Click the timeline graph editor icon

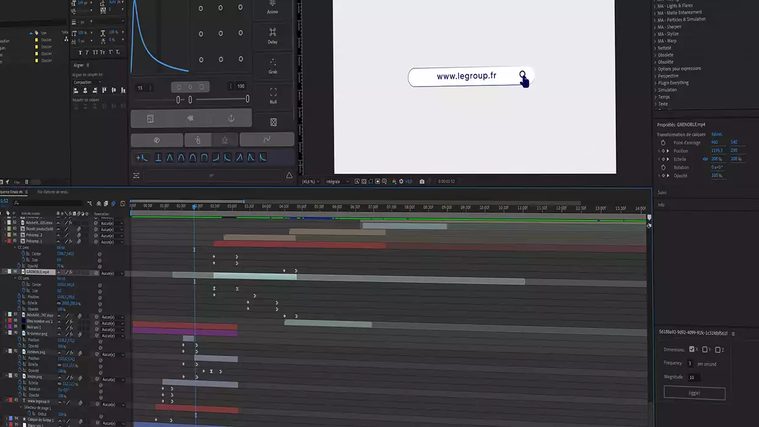[122, 204]
